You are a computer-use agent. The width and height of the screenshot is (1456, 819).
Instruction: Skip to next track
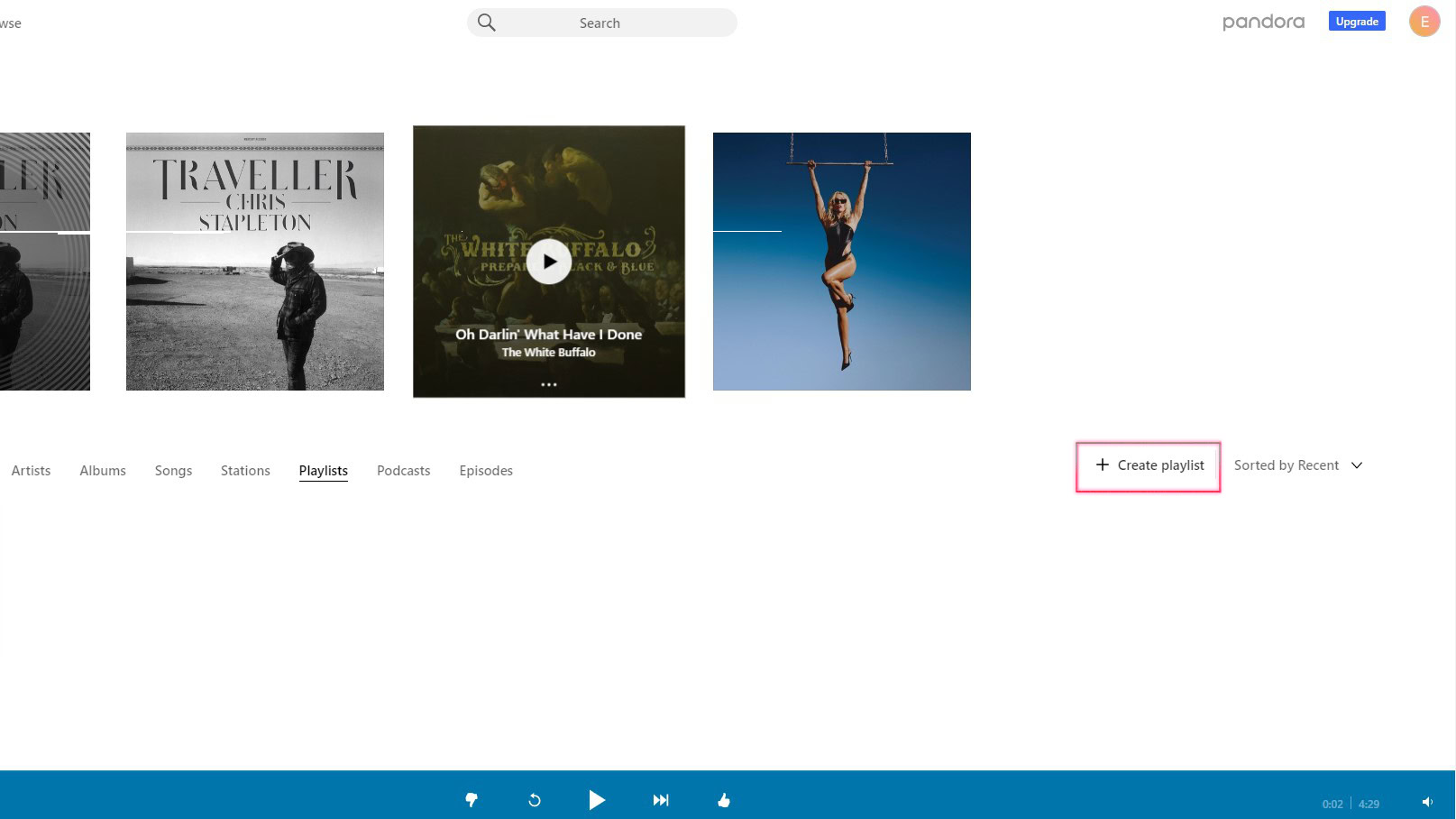click(x=661, y=800)
